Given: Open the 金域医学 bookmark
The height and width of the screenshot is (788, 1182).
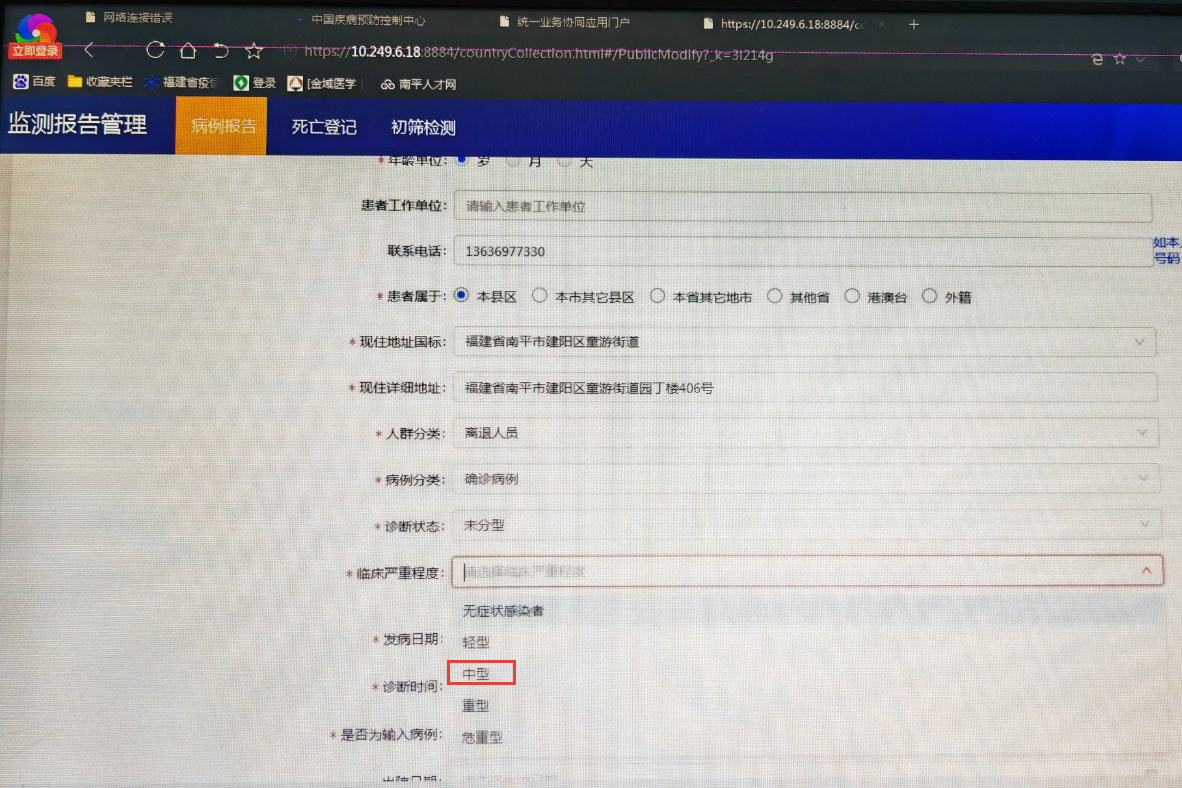Looking at the screenshot, I should click(322, 84).
